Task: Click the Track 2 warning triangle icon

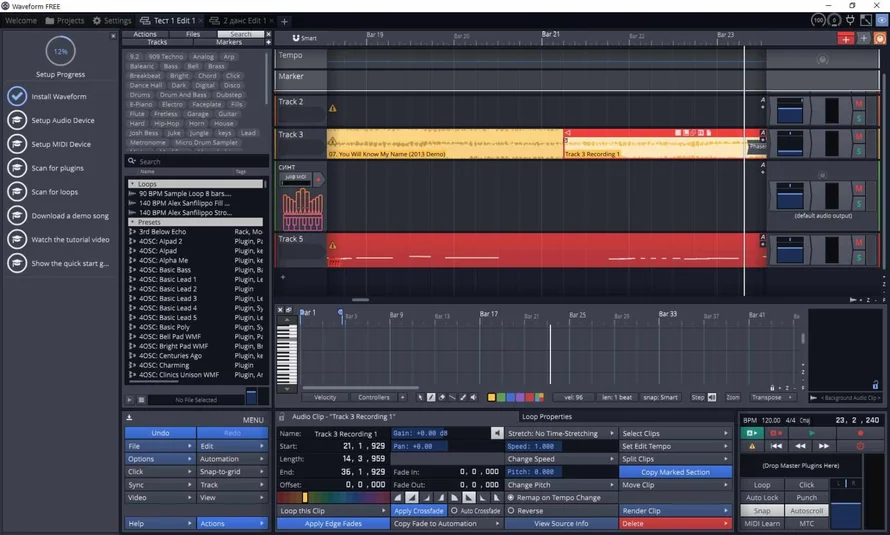Action: pos(333,108)
